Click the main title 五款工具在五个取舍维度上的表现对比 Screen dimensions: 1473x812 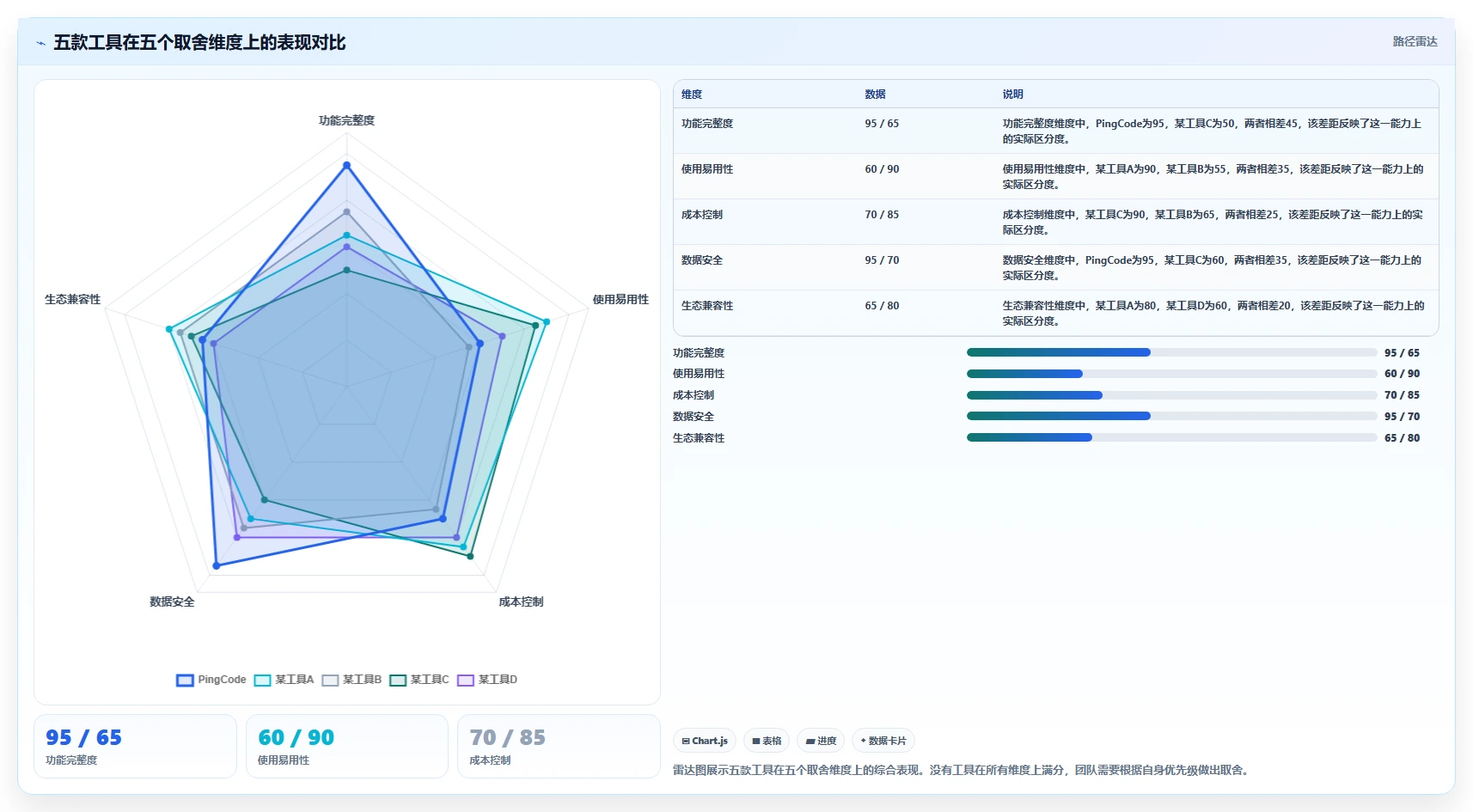coord(199,42)
